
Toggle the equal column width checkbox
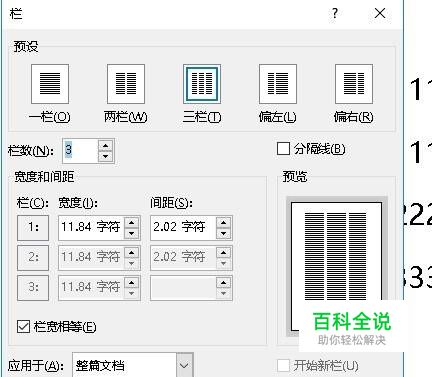click(x=23, y=327)
